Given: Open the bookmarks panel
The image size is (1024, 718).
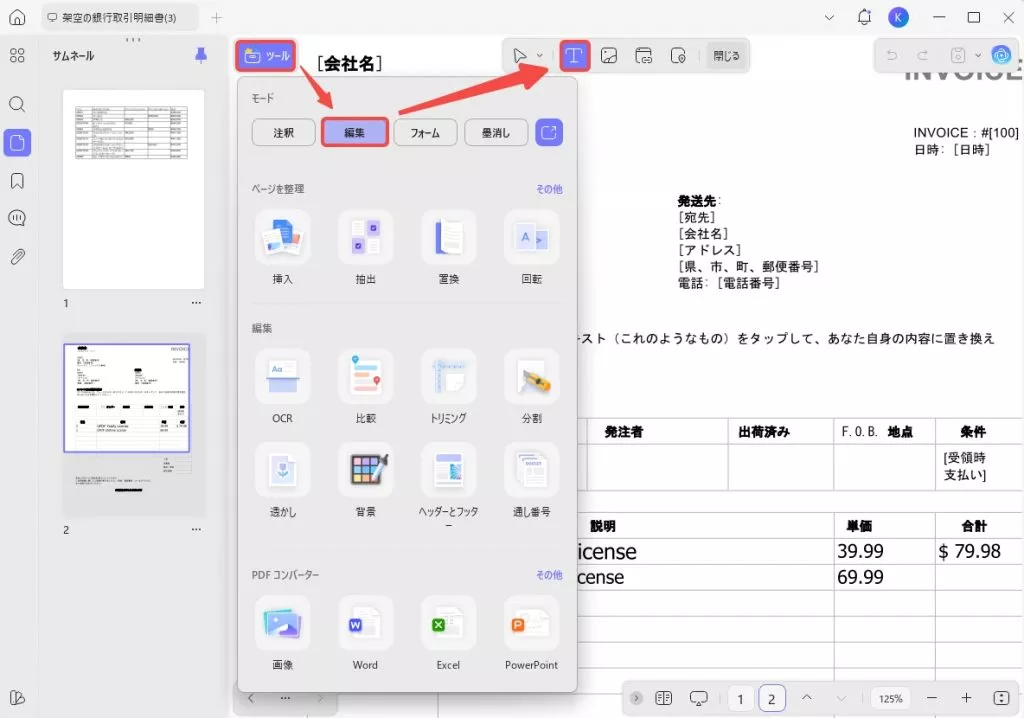Looking at the screenshot, I should coord(17,181).
